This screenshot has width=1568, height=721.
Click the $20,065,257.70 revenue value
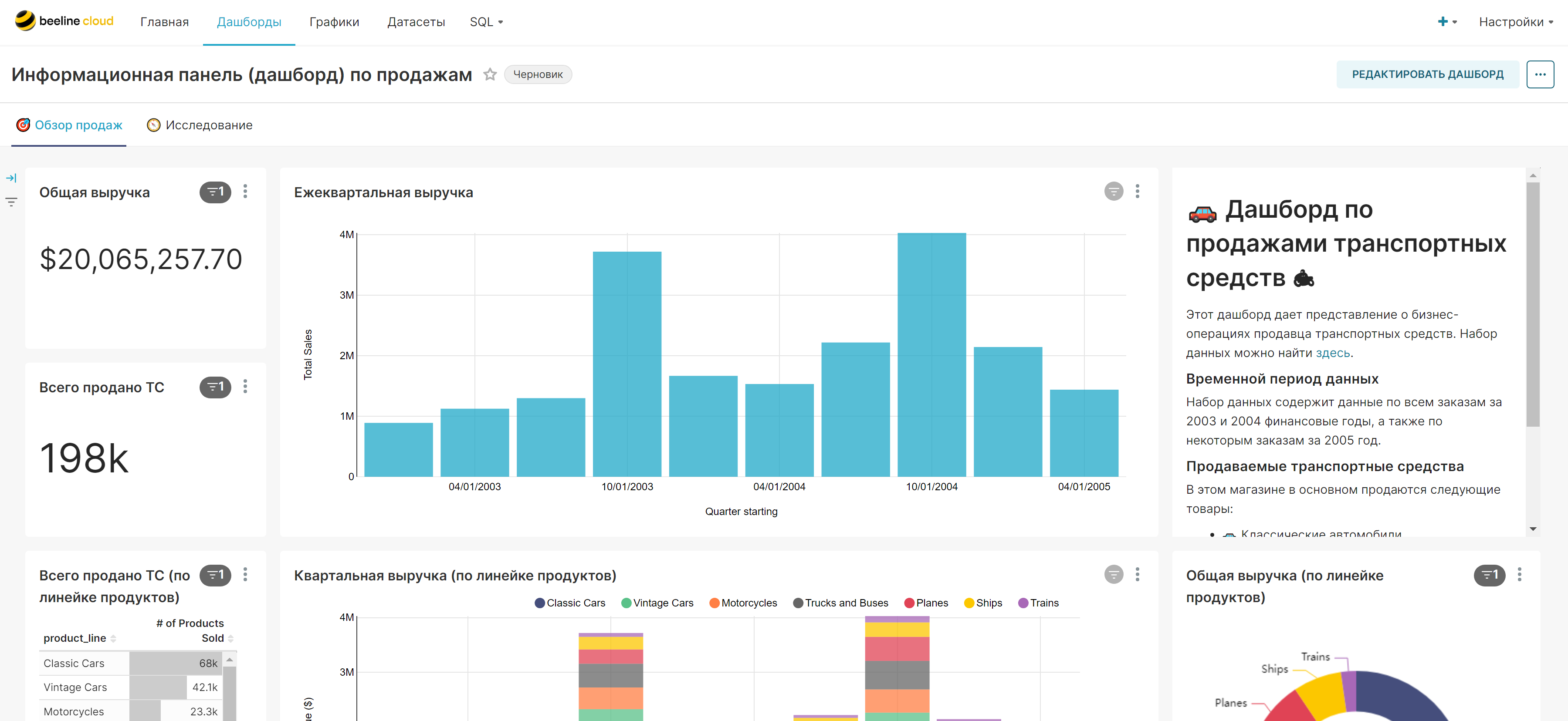tap(141, 260)
